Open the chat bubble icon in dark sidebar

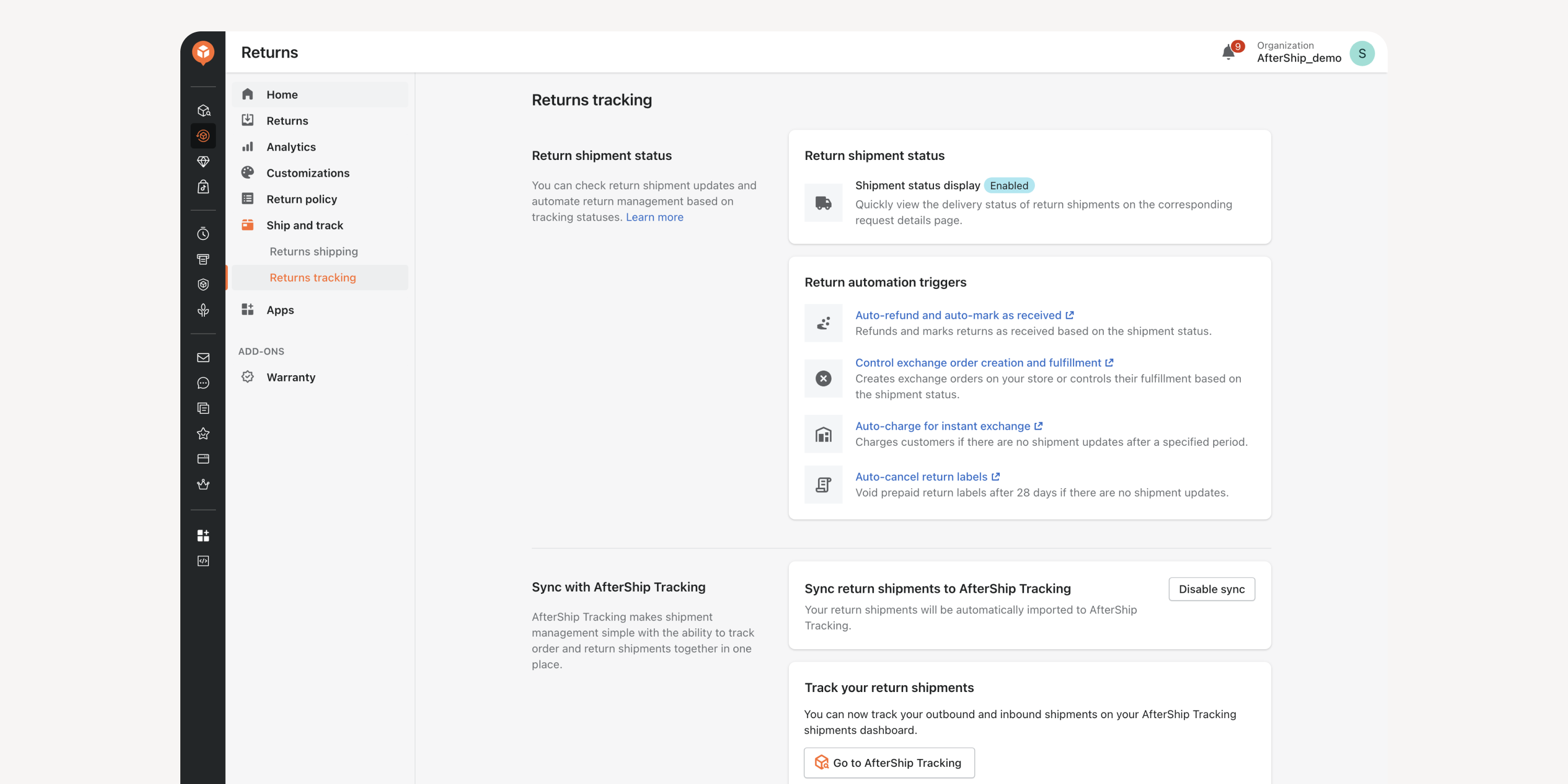tap(203, 383)
